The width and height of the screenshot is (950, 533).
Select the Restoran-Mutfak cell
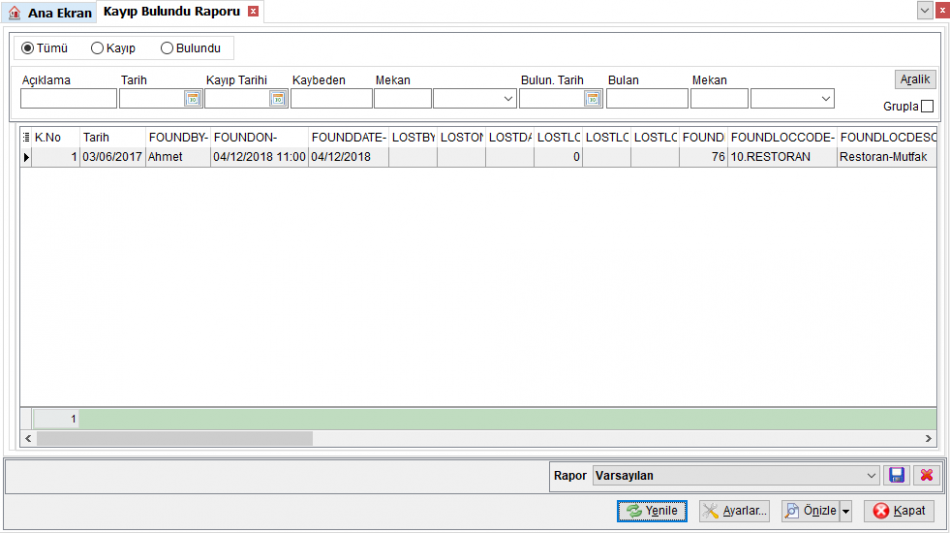click(887, 157)
